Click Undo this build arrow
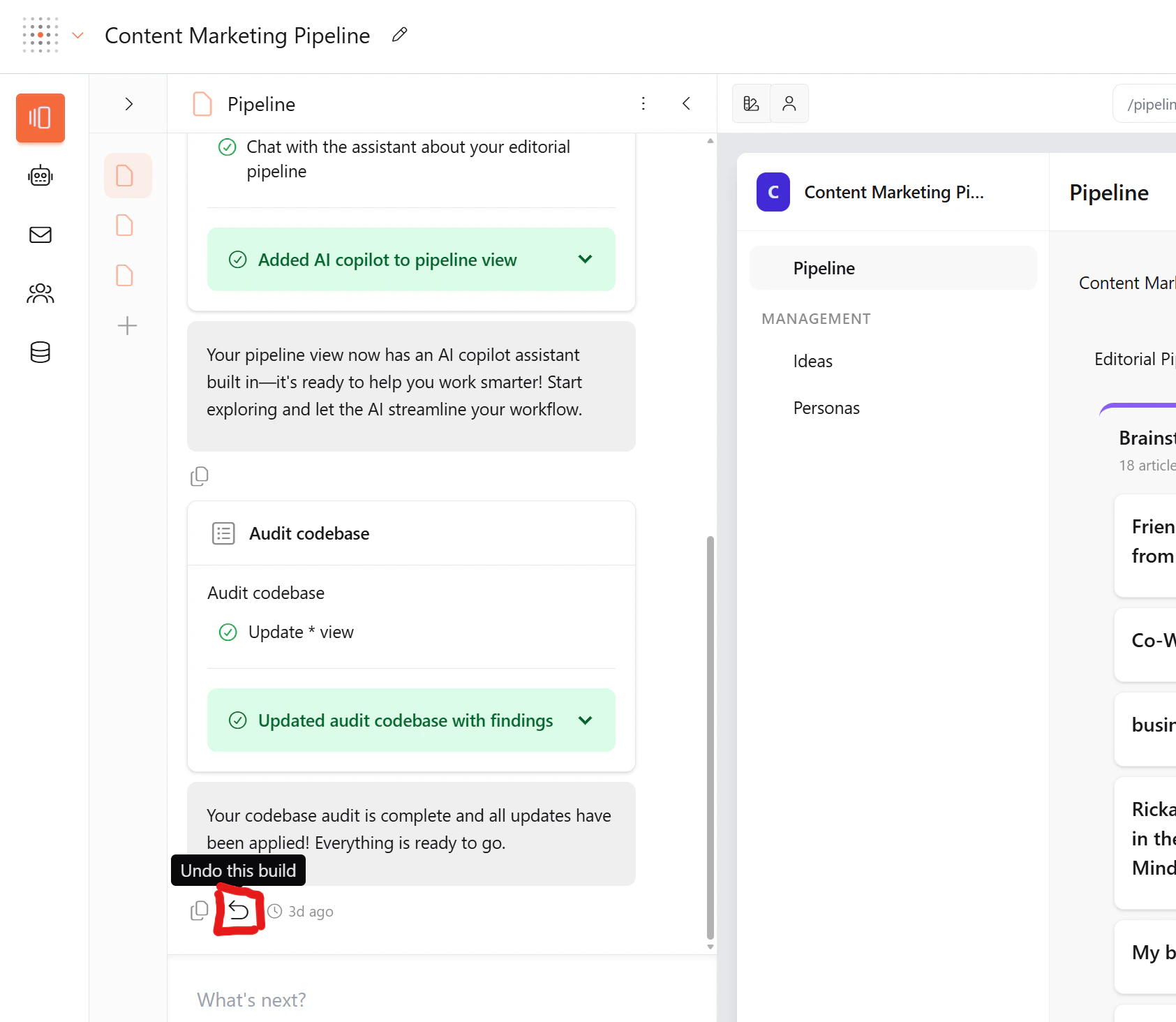Screen dimensions: 1176x1022 (x=239, y=910)
